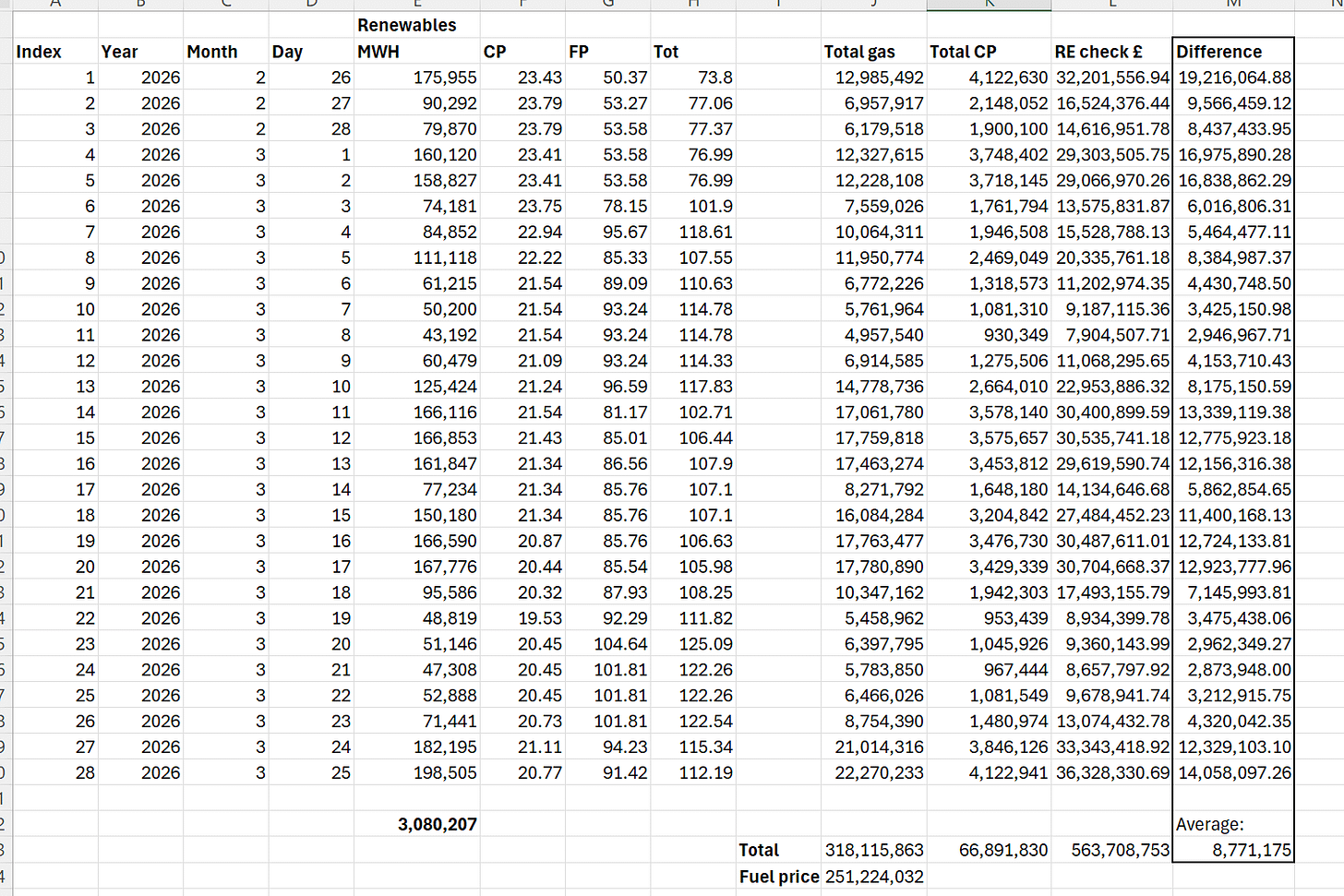Click the 'Difference' header cell
This screenshot has height=896, width=1344.
(x=1233, y=52)
